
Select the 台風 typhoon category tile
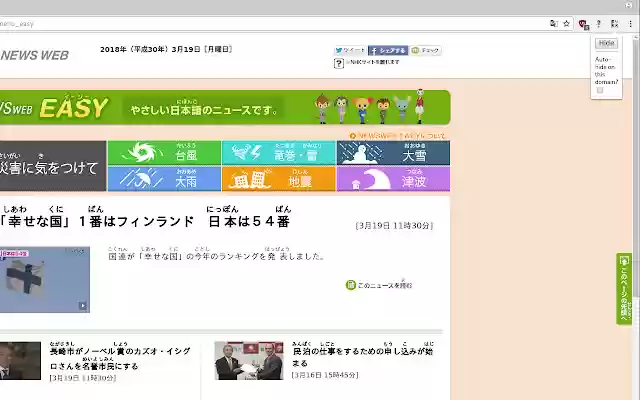click(164, 153)
